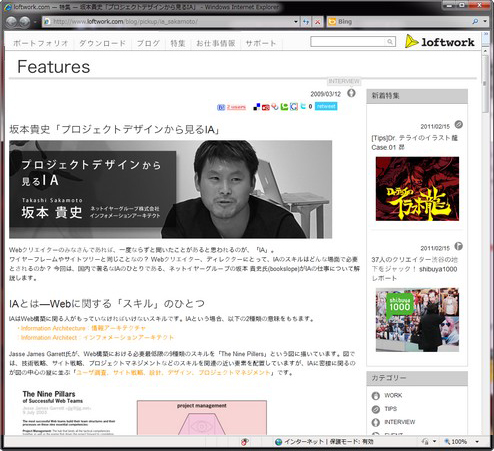Open the サポート menu item
This screenshot has width=494, height=451.
261,43
